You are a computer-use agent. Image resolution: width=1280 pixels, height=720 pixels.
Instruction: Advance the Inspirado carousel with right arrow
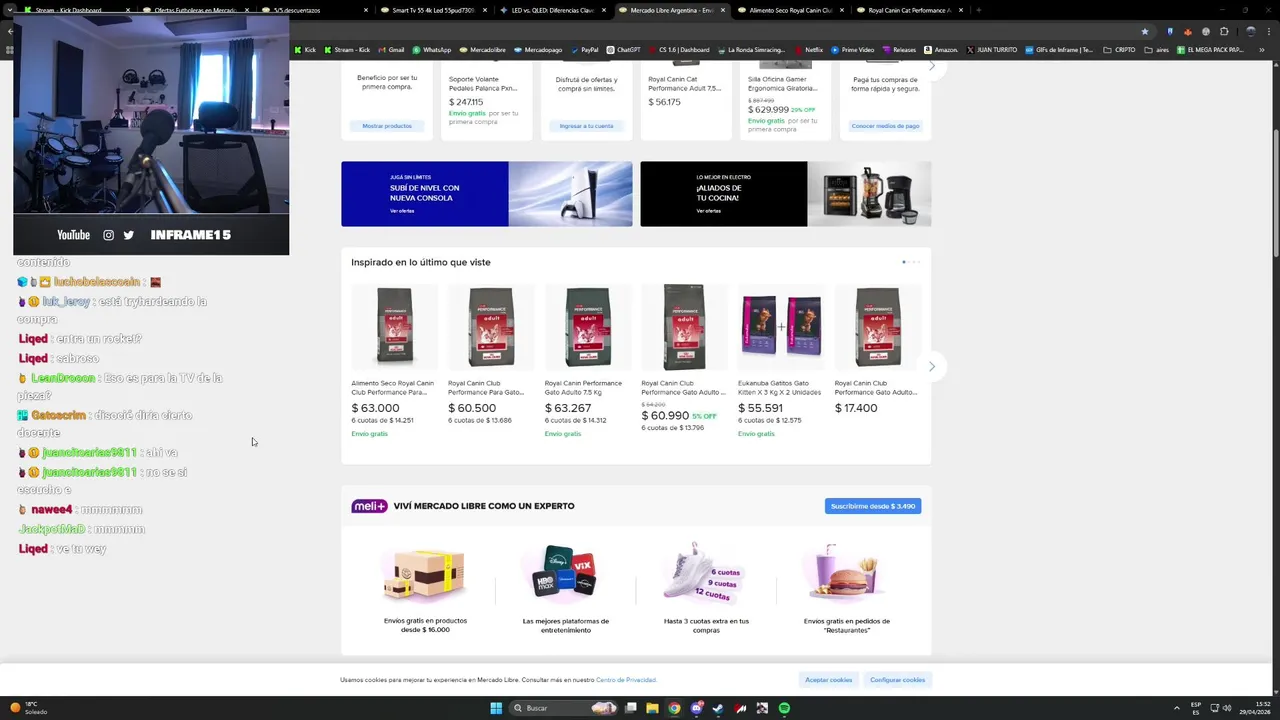coord(931,366)
